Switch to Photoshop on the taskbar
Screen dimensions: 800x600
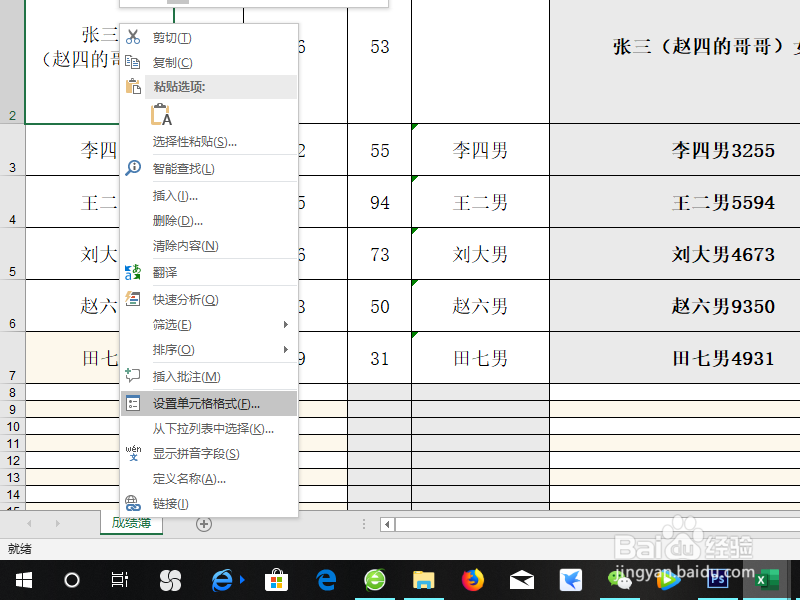(x=717, y=580)
